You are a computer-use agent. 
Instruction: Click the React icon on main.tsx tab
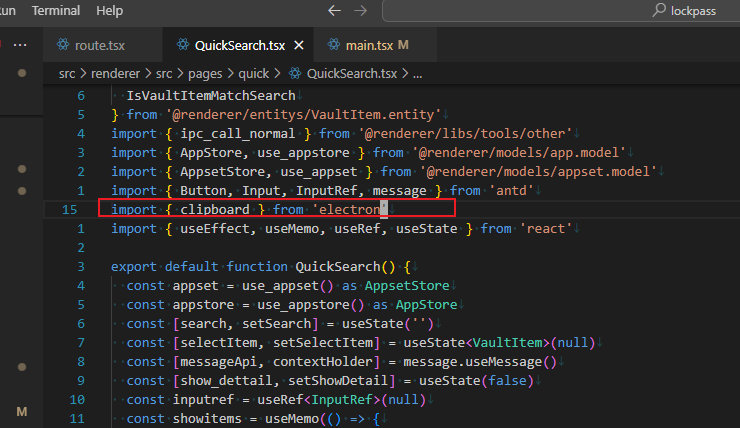tap(329, 45)
